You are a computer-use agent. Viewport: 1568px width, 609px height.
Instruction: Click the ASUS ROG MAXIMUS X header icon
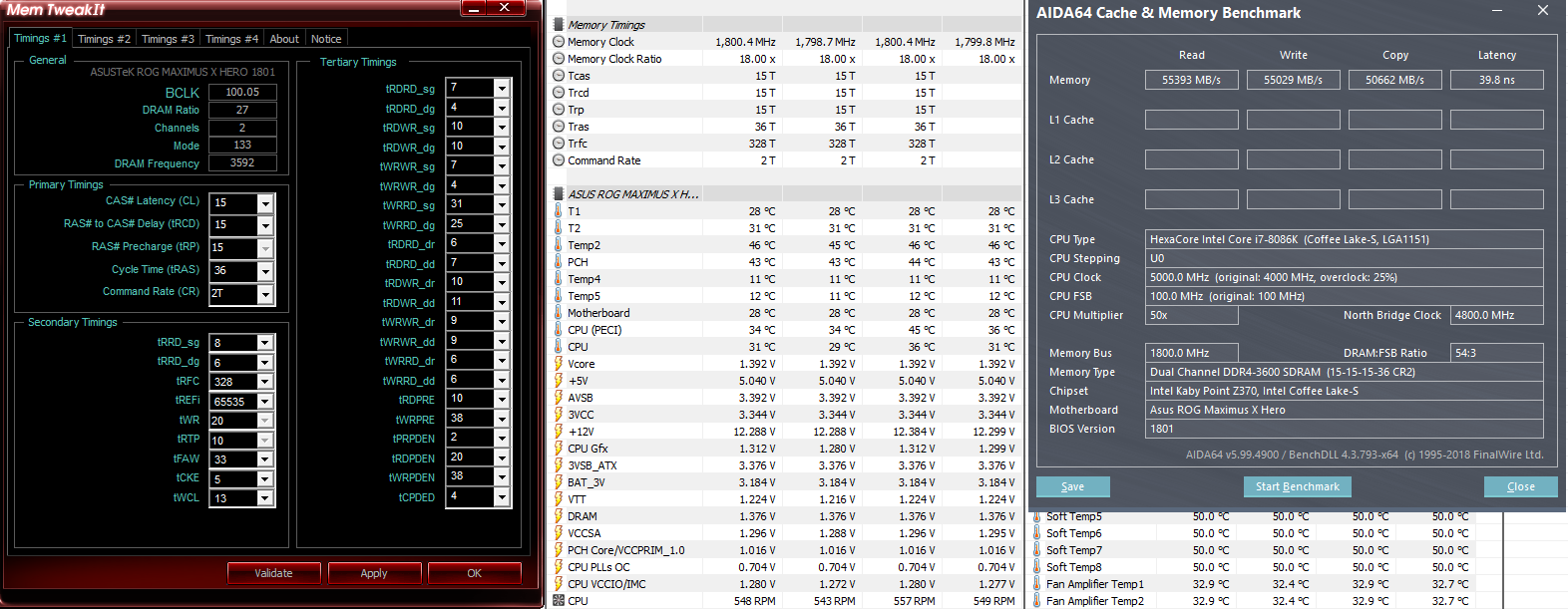559,194
